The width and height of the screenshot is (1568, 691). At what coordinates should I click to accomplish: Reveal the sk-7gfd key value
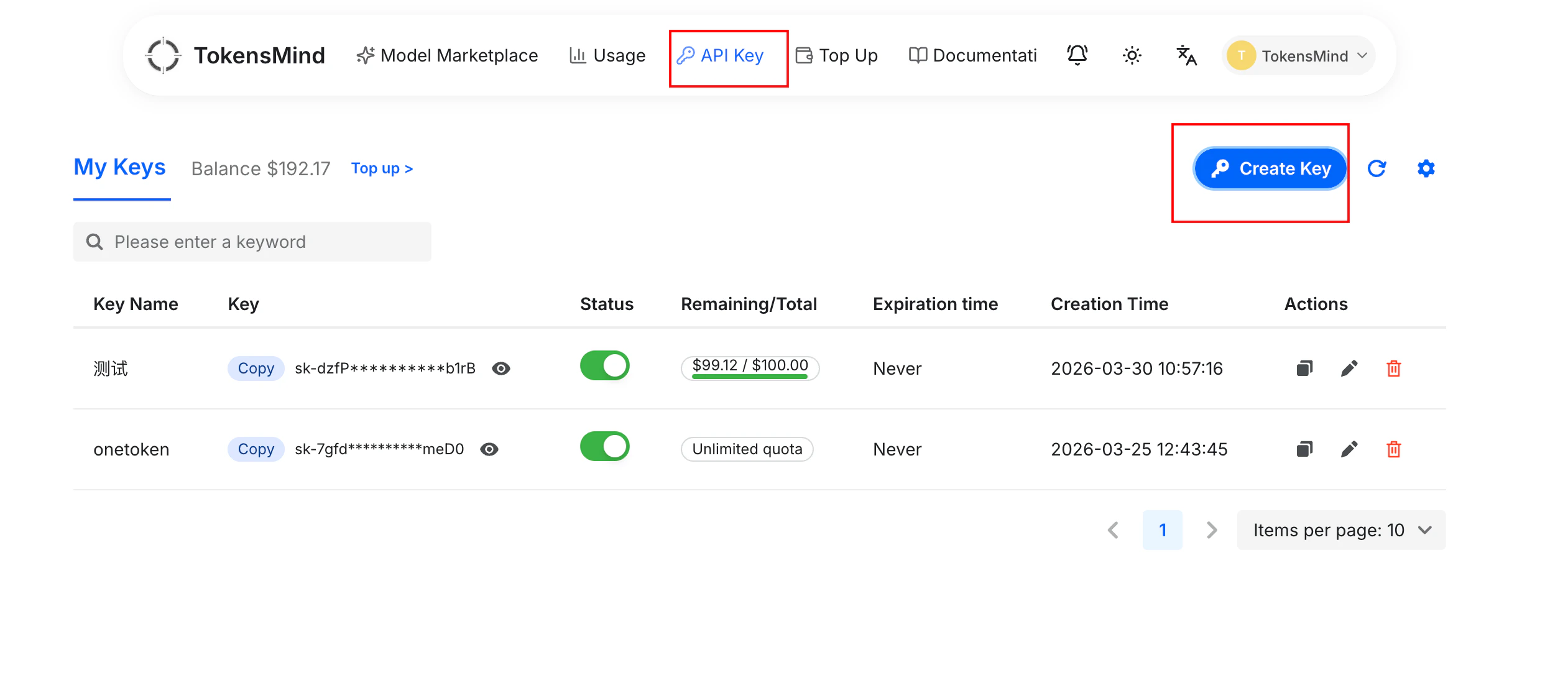tap(489, 449)
